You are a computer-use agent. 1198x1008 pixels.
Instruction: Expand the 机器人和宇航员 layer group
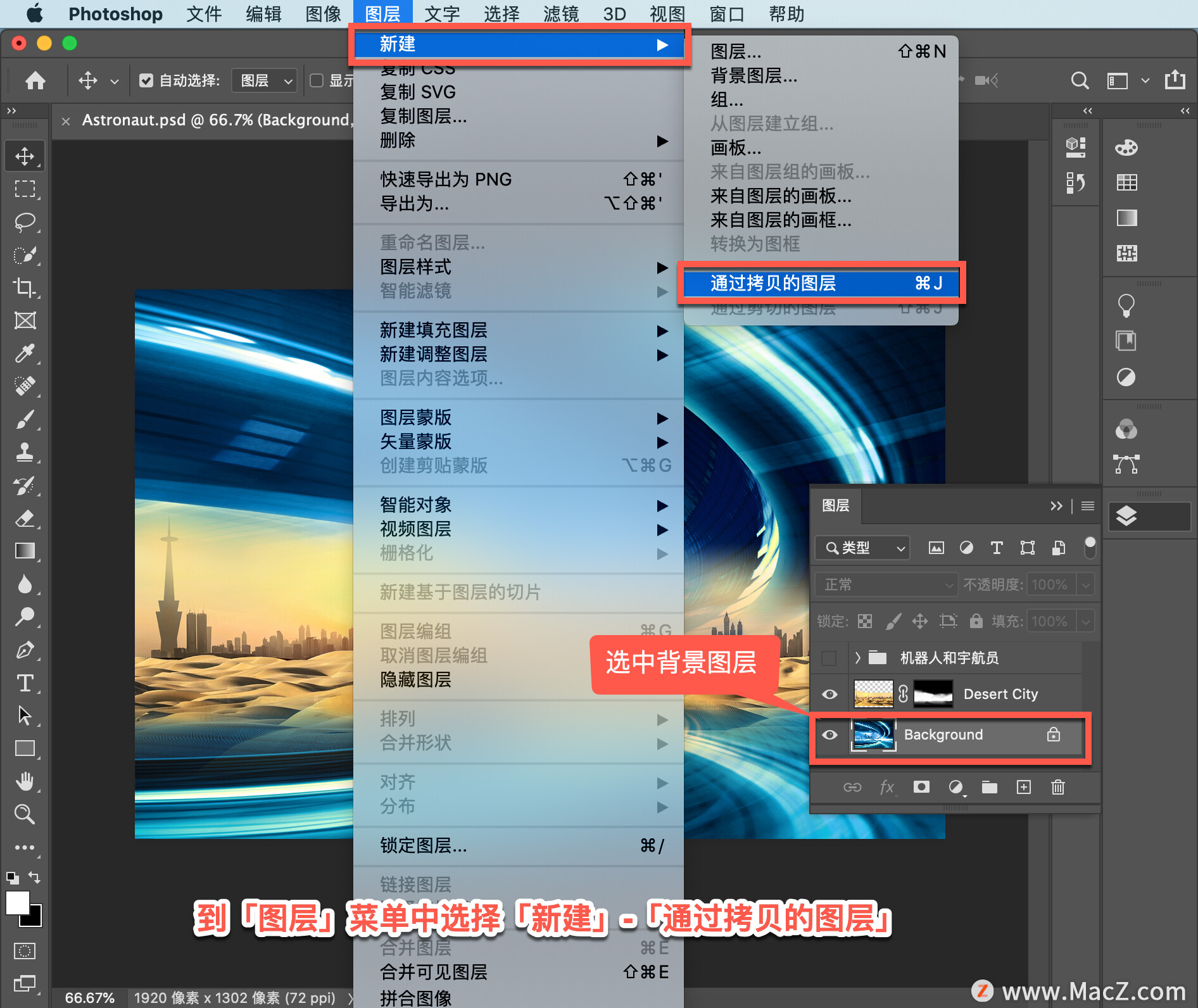(x=857, y=658)
